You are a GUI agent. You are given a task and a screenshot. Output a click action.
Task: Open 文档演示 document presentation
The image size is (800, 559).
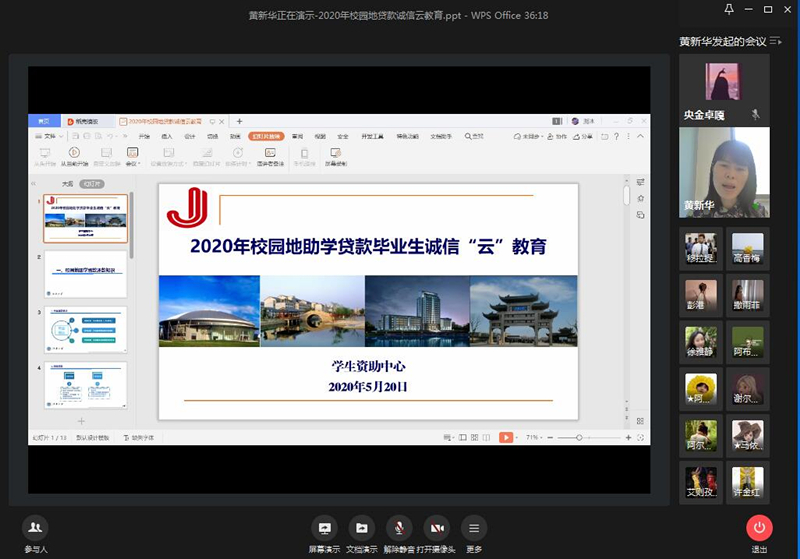click(x=361, y=527)
